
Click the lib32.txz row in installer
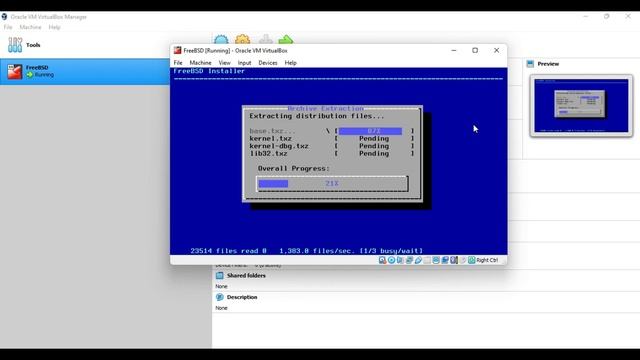[332, 153]
